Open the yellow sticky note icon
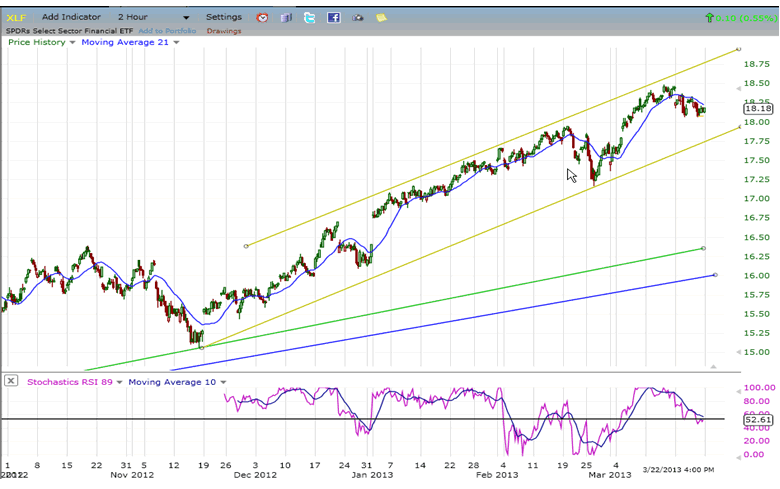Image resolution: width=780 pixels, height=489 pixels. click(x=381, y=18)
